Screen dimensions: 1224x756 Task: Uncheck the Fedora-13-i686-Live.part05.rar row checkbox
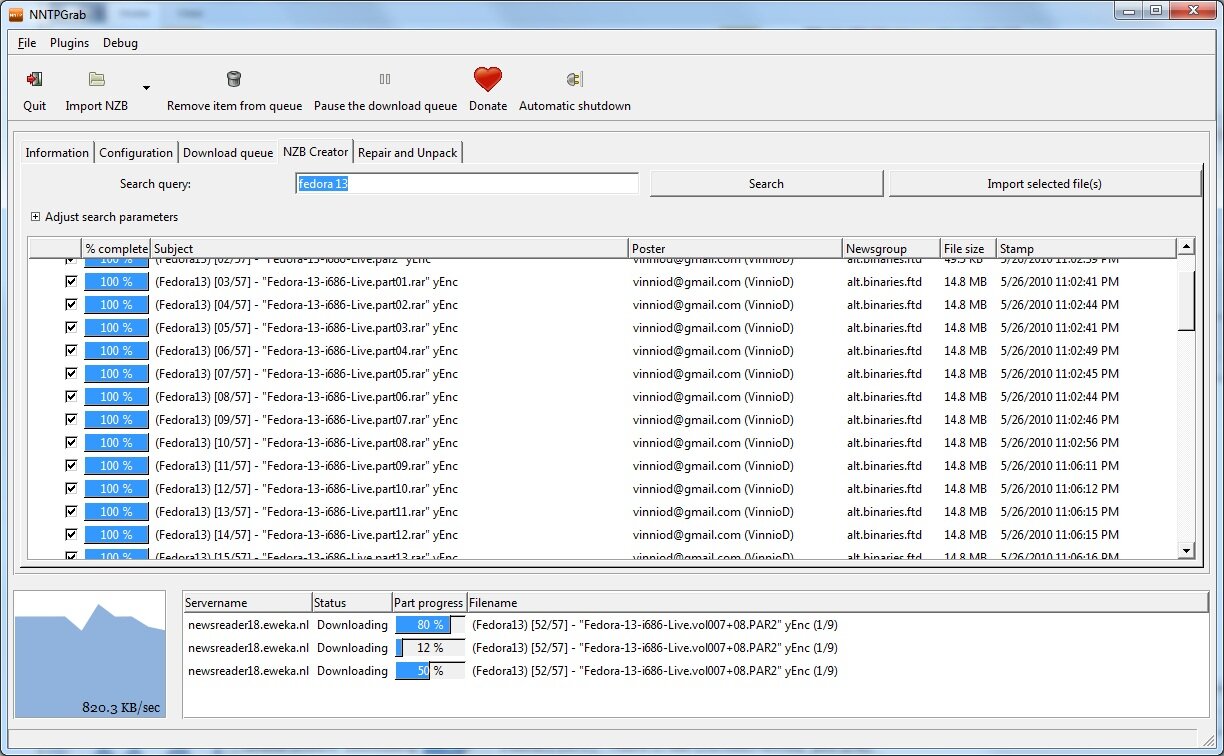point(70,374)
